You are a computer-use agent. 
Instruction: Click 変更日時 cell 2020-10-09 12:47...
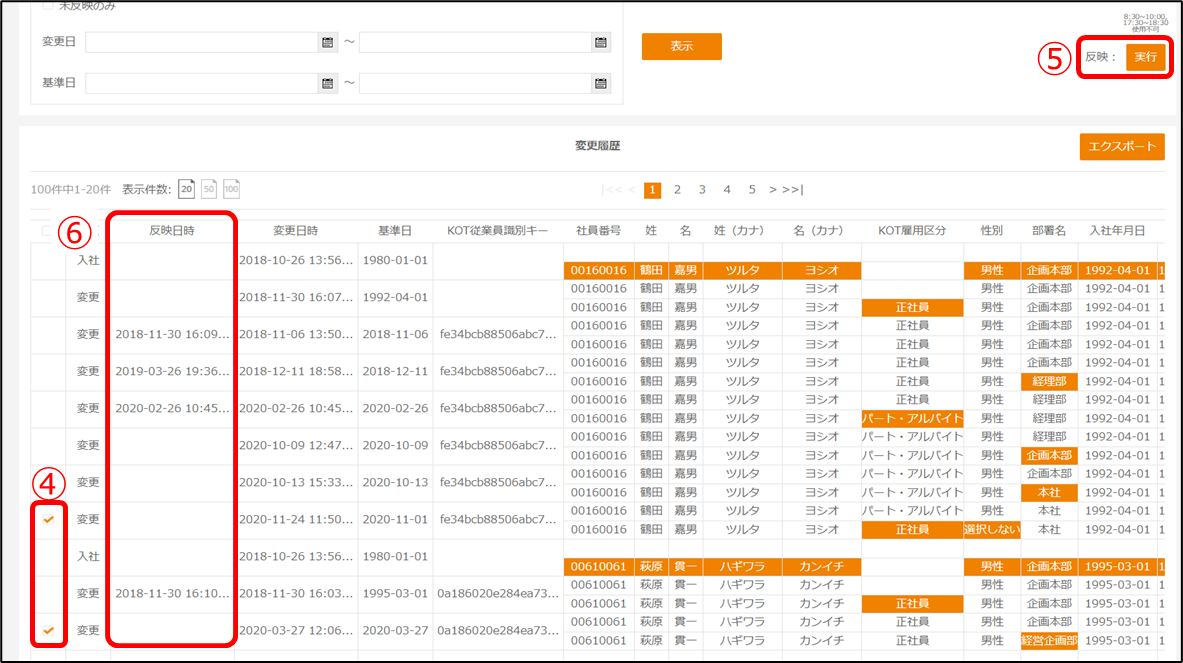[296, 445]
